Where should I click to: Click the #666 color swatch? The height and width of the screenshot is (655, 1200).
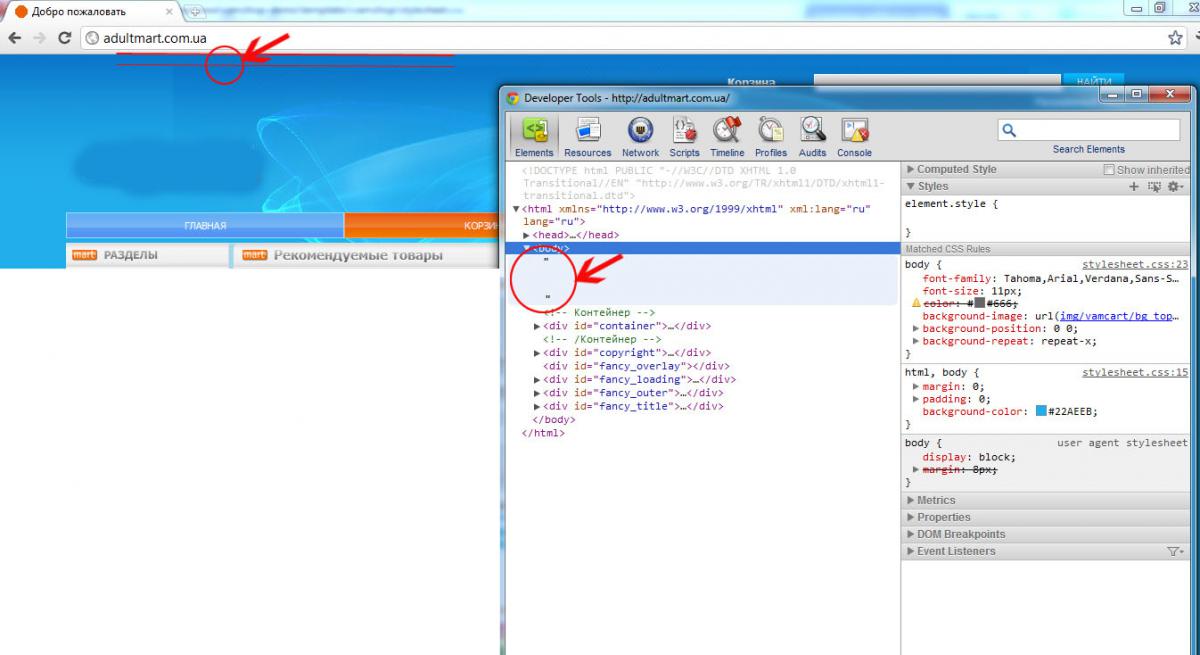(x=980, y=302)
